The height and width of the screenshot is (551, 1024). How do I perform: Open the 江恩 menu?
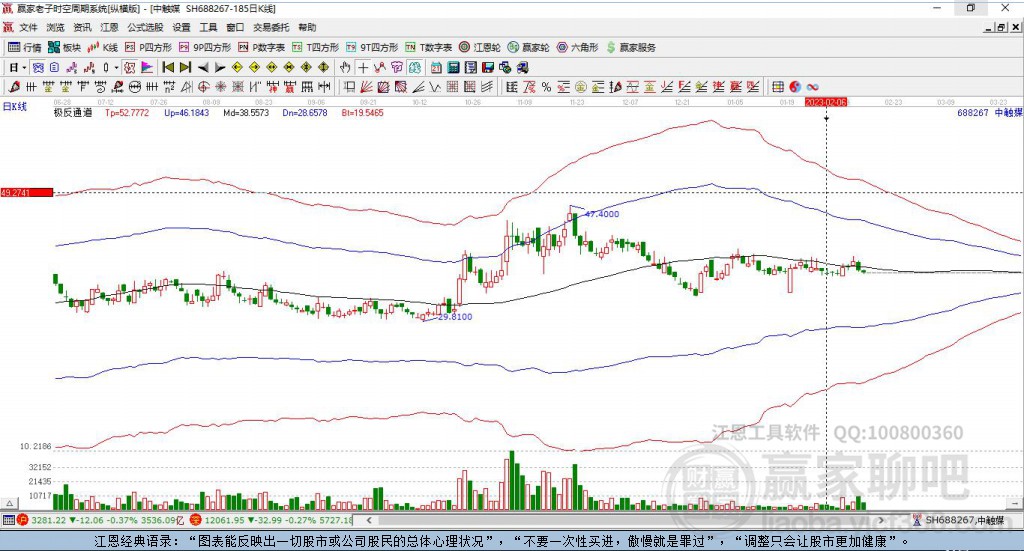[x=109, y=28]
